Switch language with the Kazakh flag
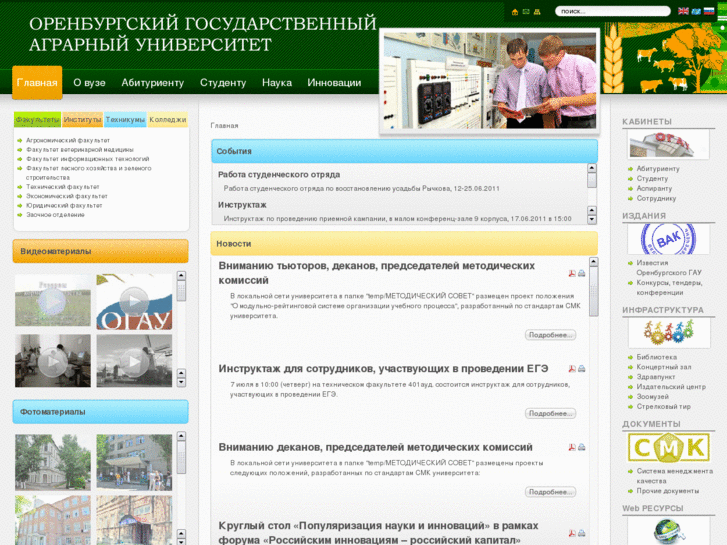 point(696,11)
